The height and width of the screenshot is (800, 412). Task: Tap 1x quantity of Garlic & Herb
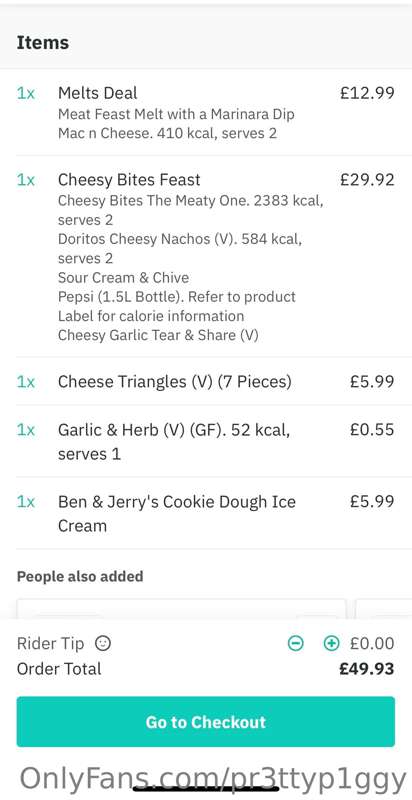[x=25, y=430]
